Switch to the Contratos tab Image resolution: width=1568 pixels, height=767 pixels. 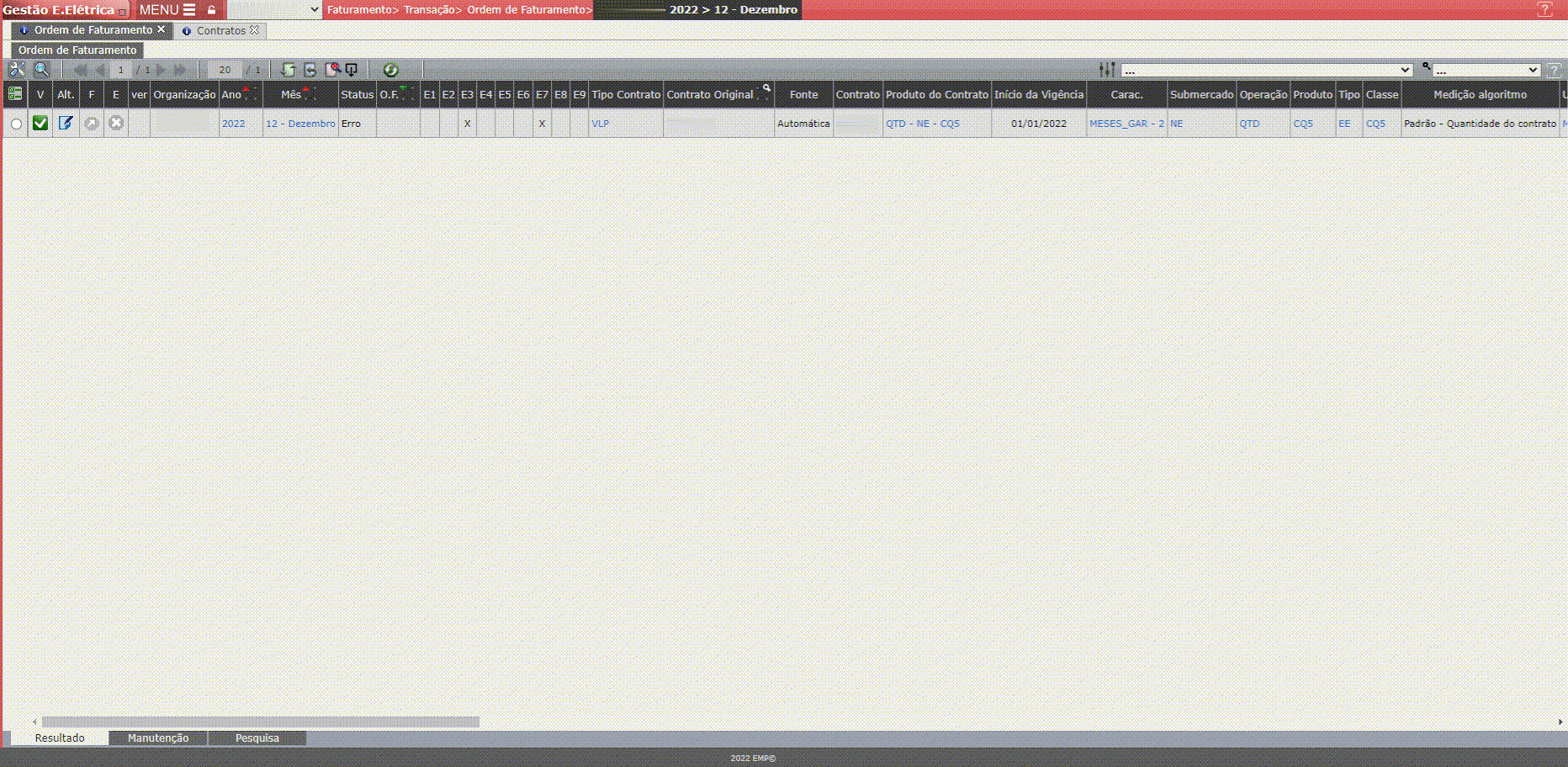[220, 30]
